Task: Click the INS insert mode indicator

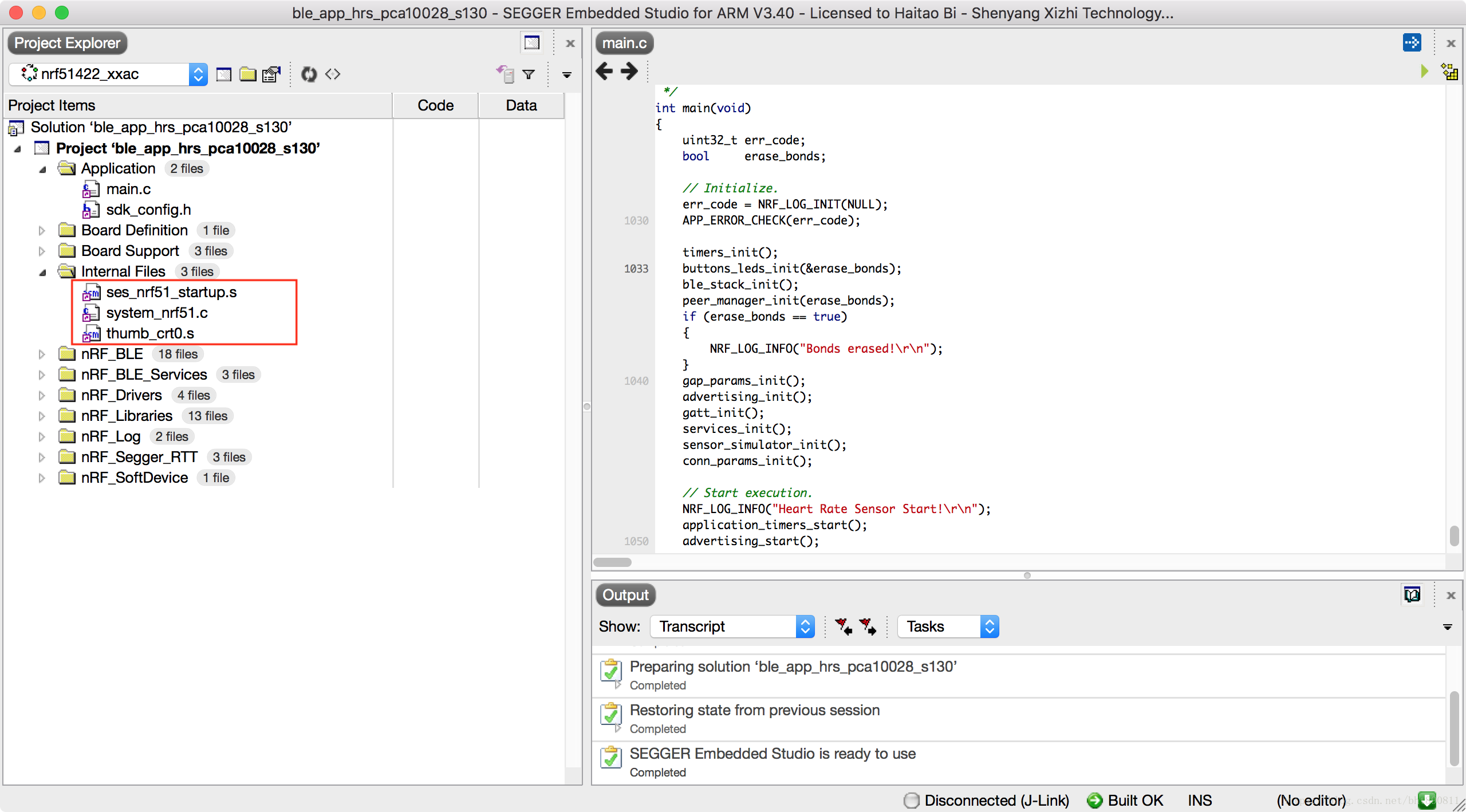Action: point(1200,801)
